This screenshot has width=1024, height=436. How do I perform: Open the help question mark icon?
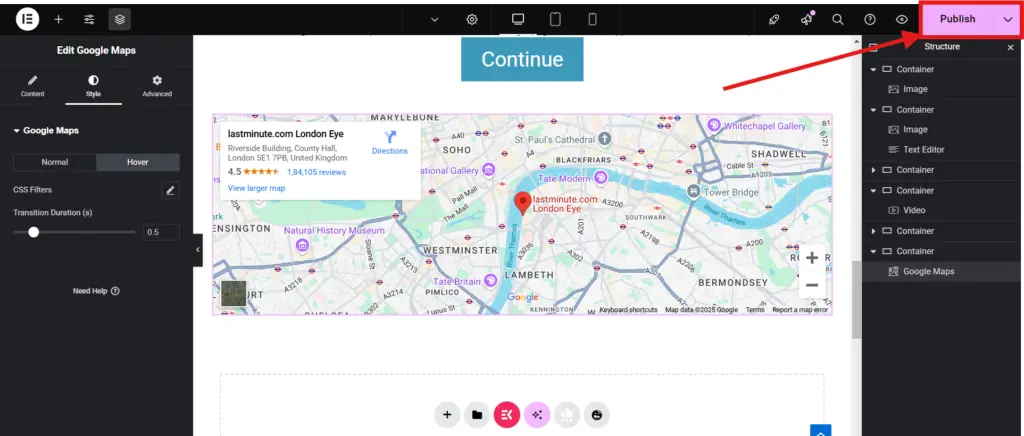(870, 20)
